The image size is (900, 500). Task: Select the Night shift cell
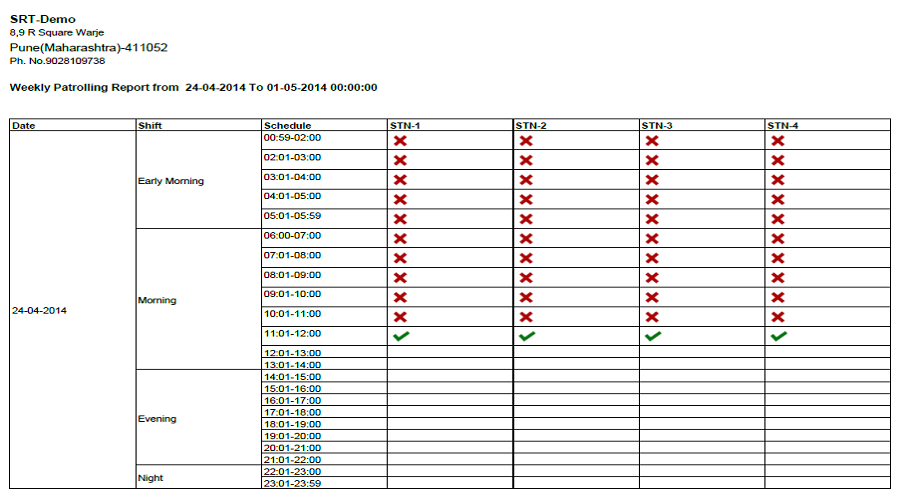pos(151,479)
